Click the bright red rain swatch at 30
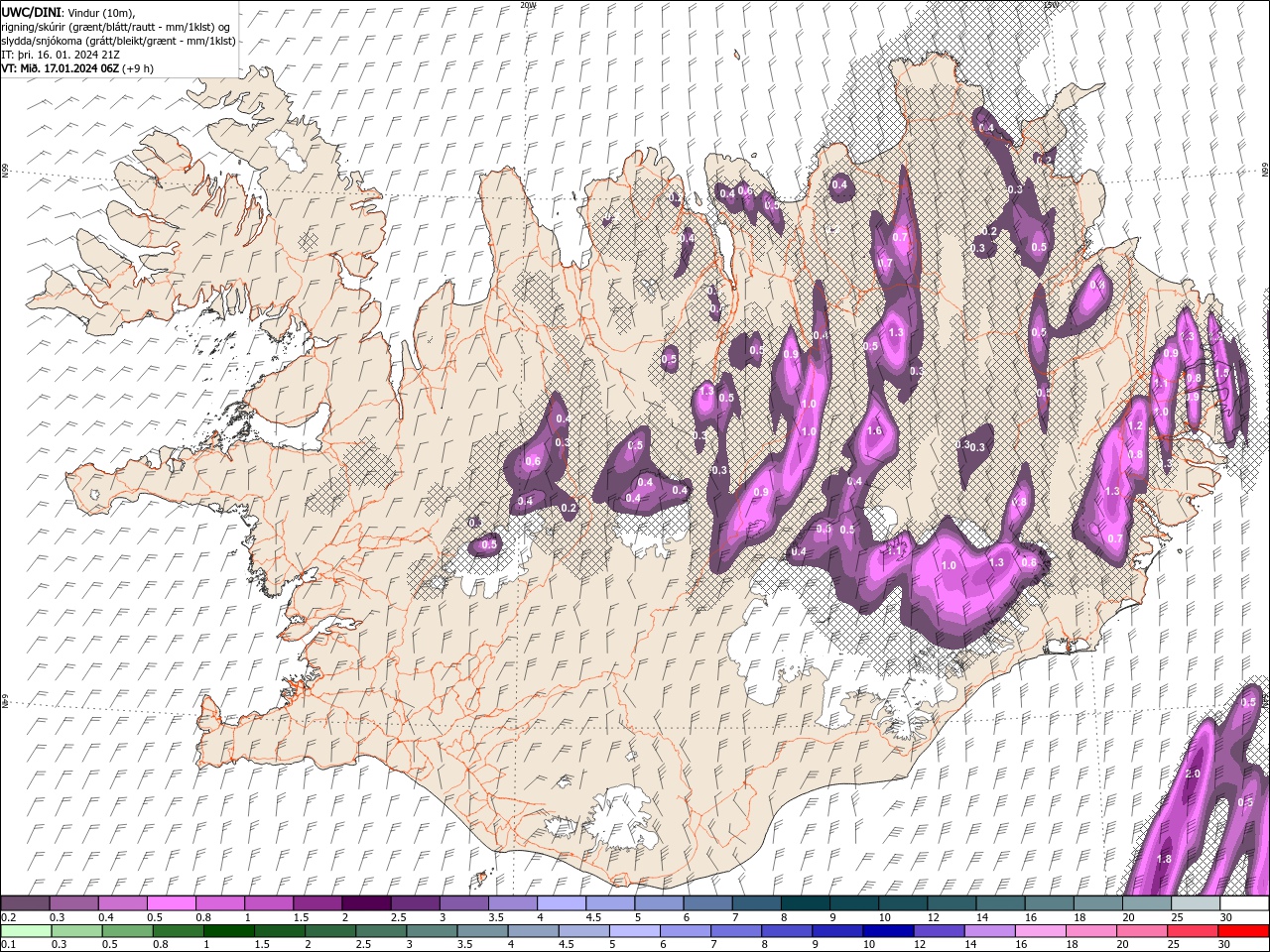Viewport: 1270px width, 952px height. (1243, 931)
